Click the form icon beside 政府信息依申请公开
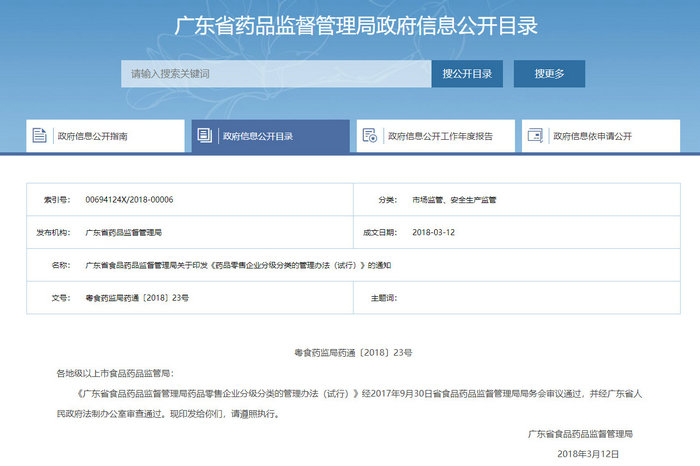Viewport: 700px width, 466px height. (x=535, y=135)
